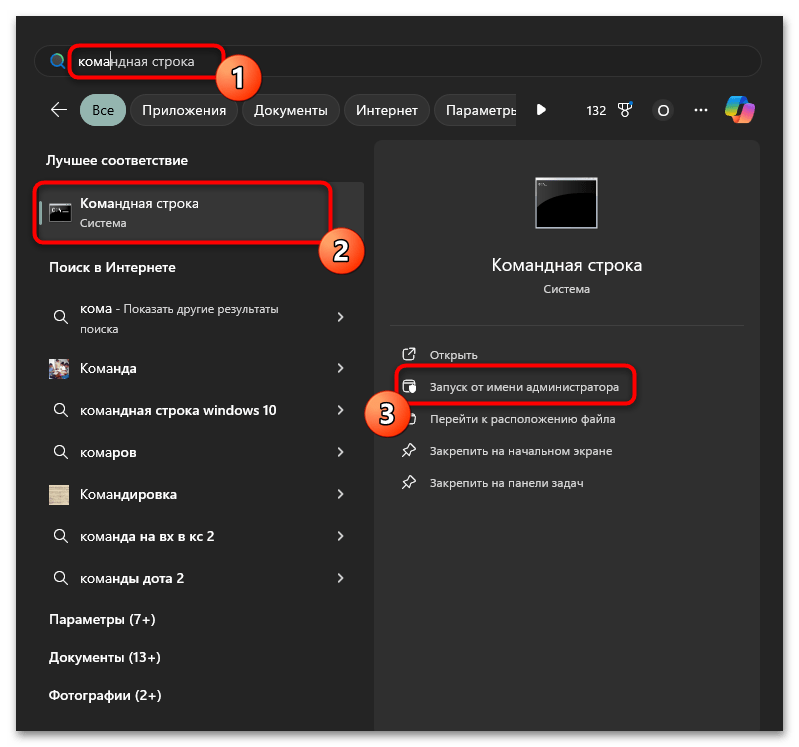Expand the 'Командировка' result chevron
The width and height of the screenshot is (799, 747).
point(340,494)
